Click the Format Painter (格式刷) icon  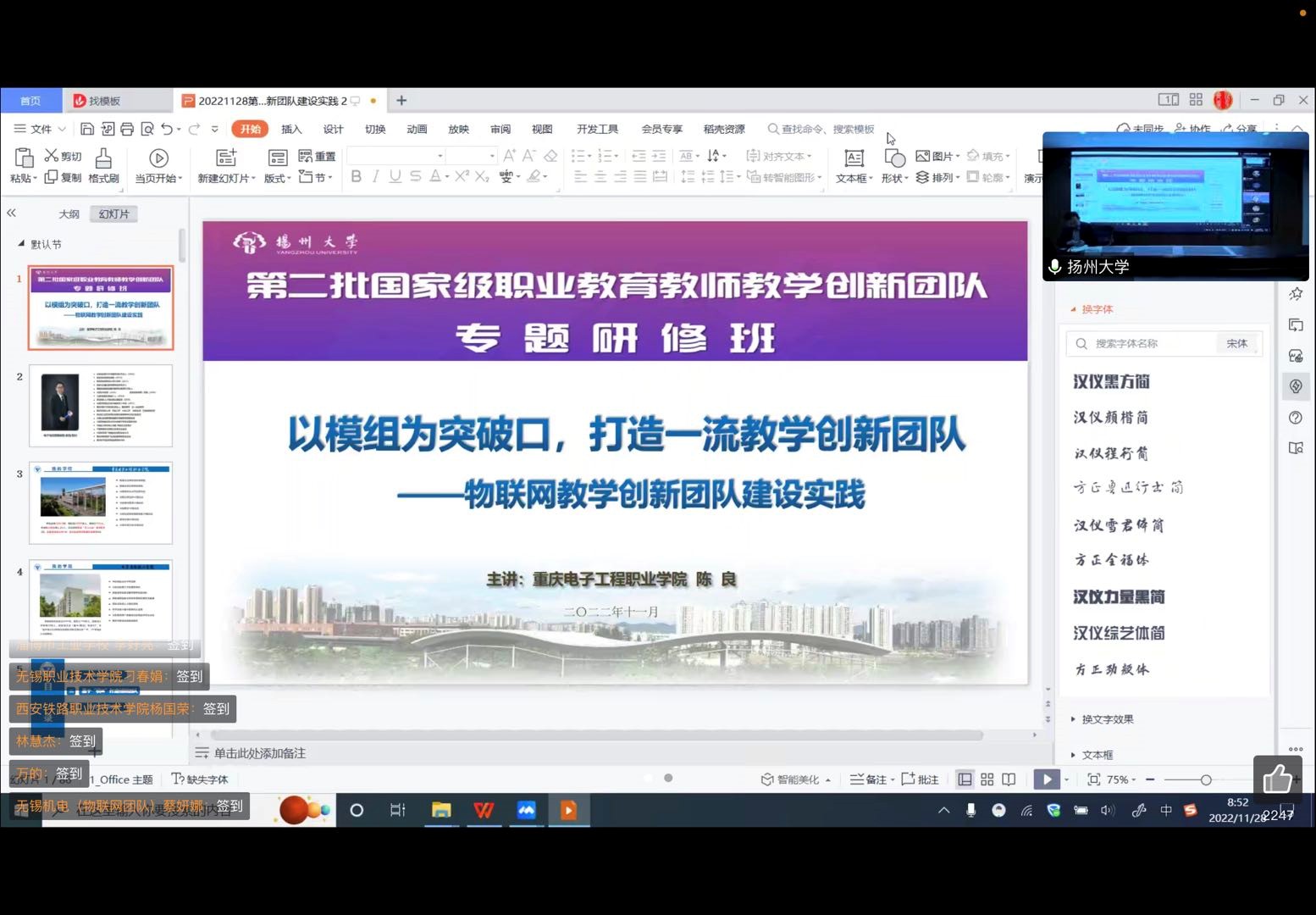103,158
